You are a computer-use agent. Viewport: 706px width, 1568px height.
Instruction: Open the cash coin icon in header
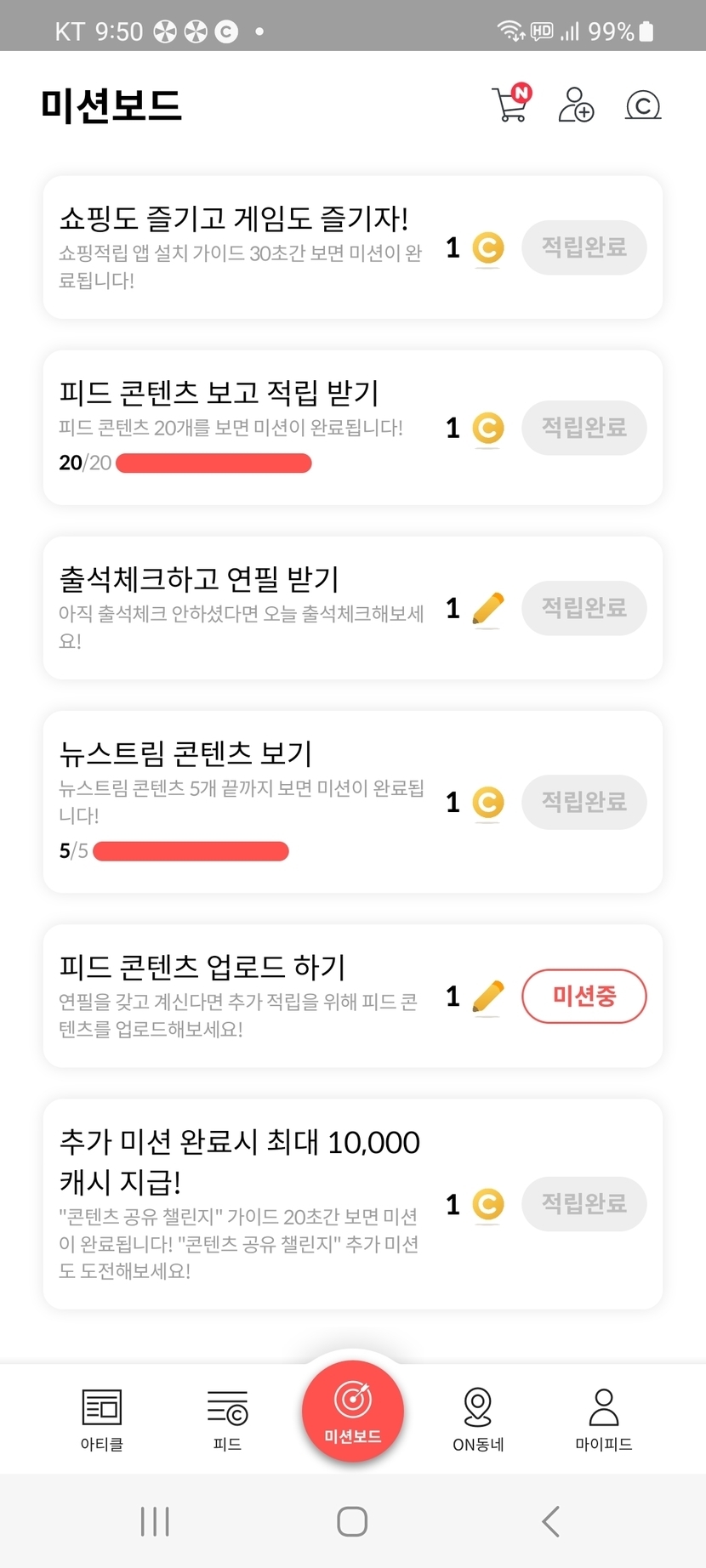(x=643, y=105)
